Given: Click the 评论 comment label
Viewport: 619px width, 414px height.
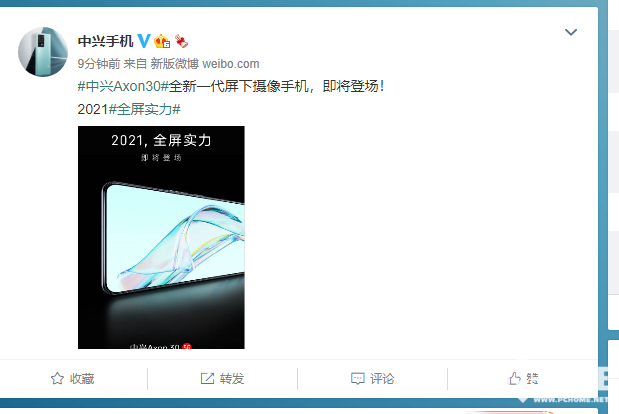Looking at the screenshot, I should click(382, 378).
